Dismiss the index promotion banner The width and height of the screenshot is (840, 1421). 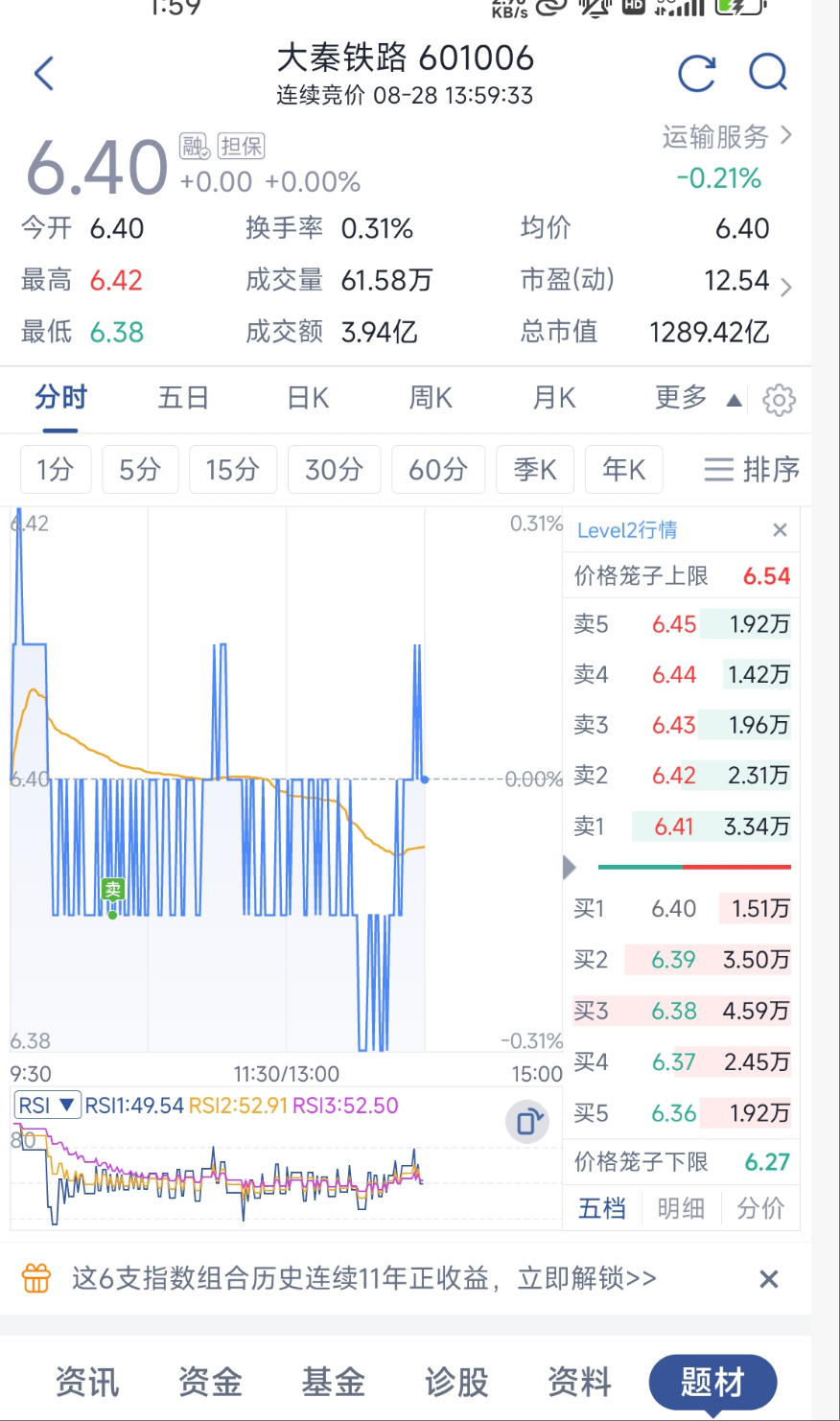[768, 1279]
